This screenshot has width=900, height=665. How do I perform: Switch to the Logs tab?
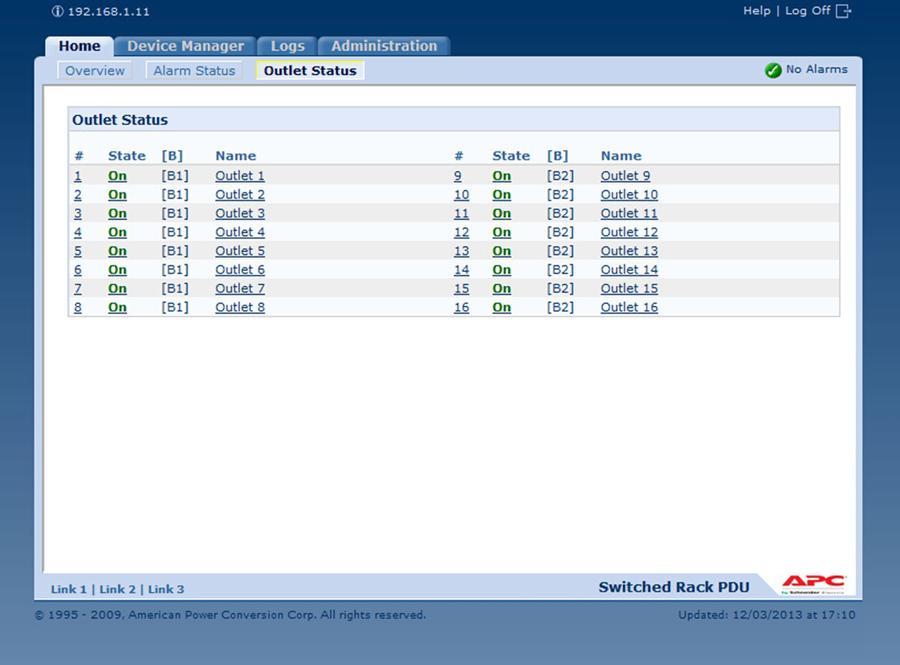287,46
